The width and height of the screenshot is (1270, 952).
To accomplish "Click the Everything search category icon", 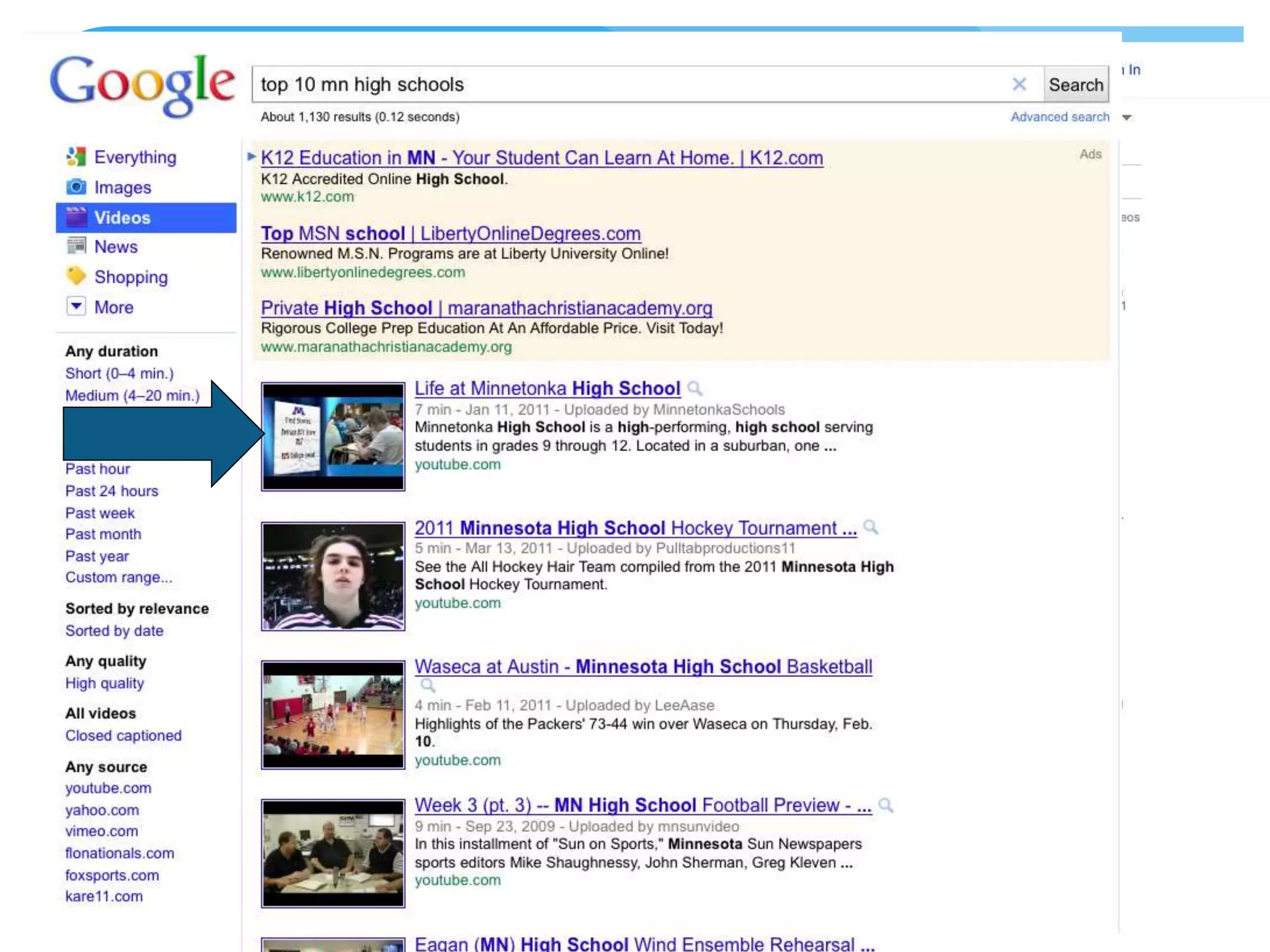I will pos(76,157).
